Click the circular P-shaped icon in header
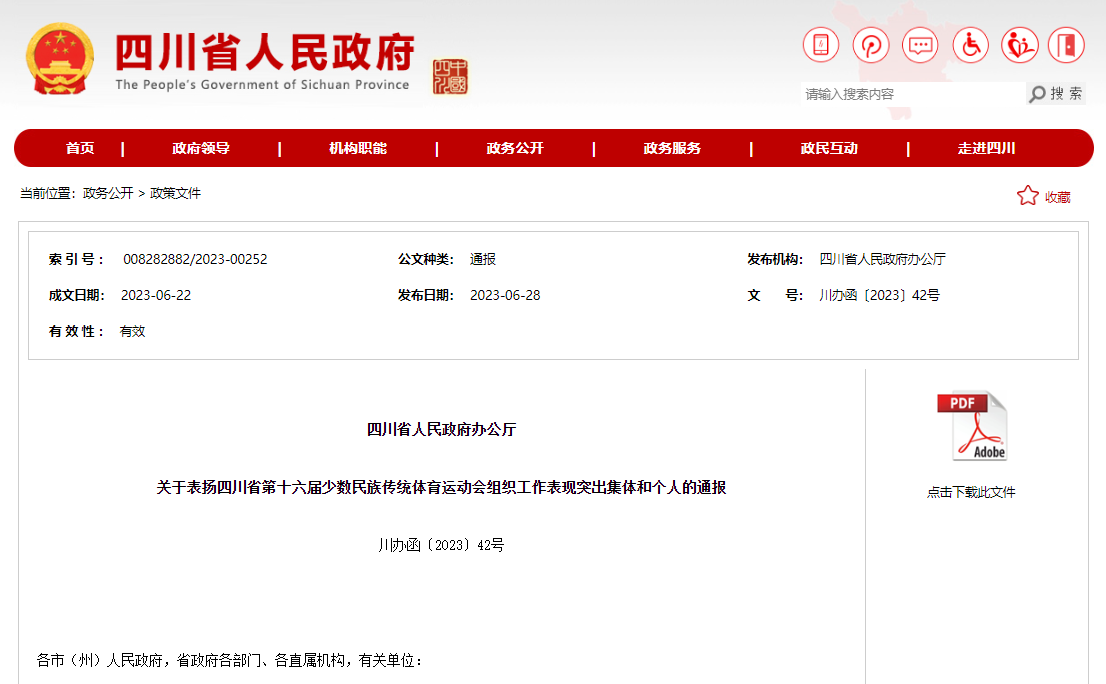 pyautogui.click(x=871, y=45)
